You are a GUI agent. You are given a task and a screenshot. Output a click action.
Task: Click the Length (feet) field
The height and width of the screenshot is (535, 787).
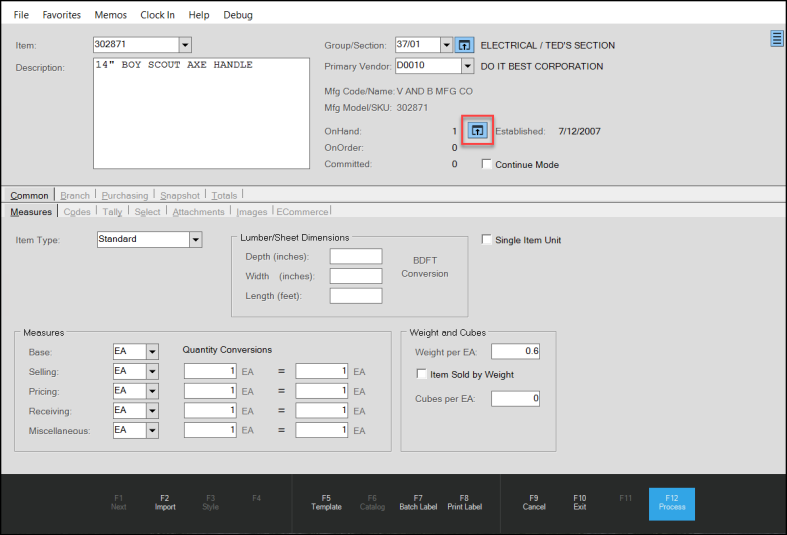tap(356, 296)
